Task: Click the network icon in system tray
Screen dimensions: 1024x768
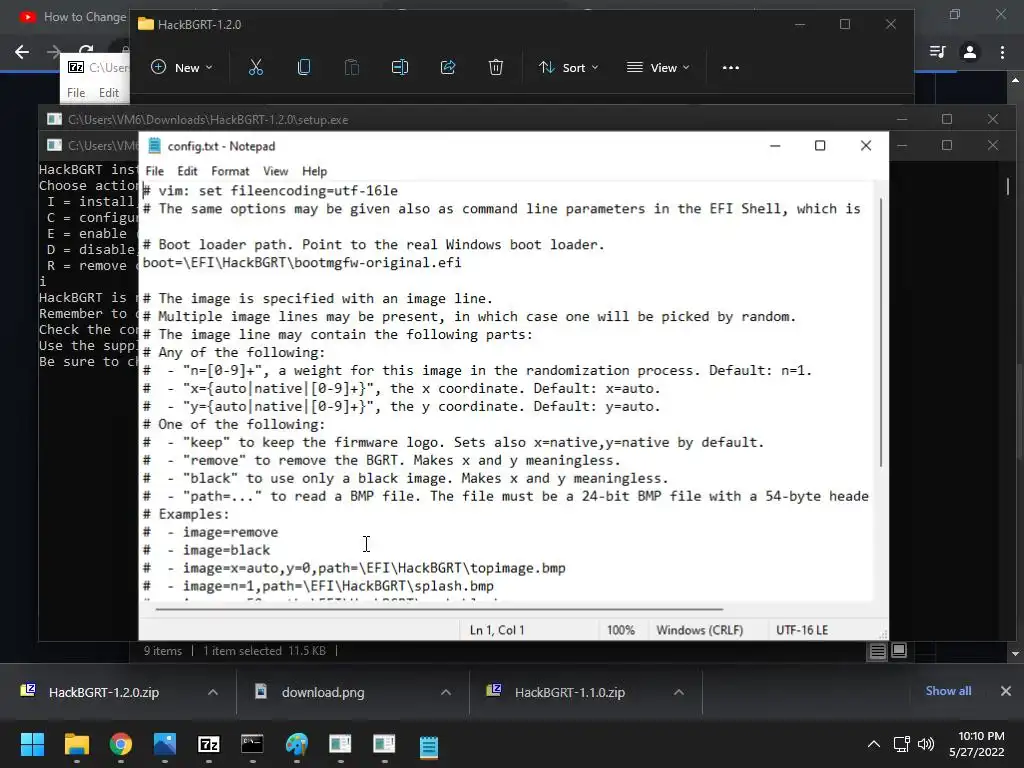Action: pyautogui.click(x=902, y=744)
